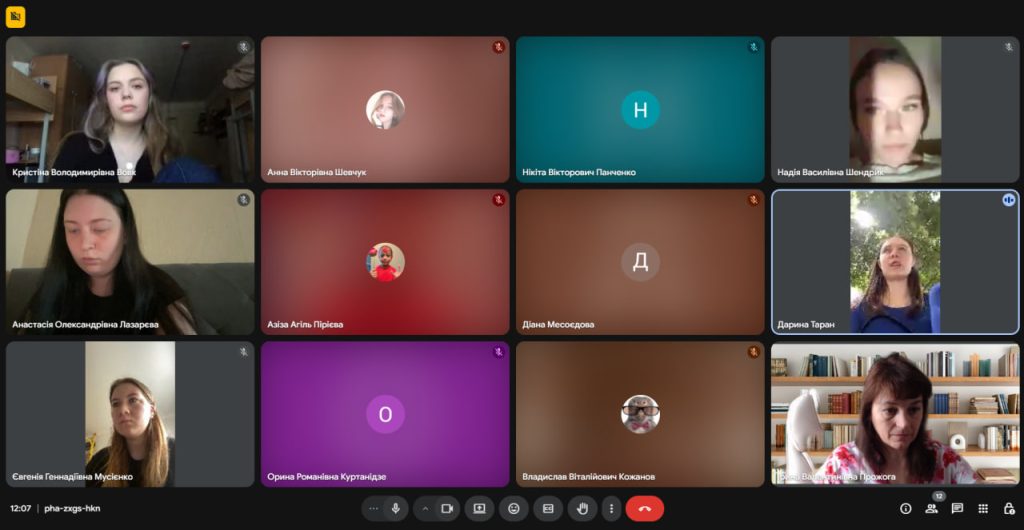The width and height of the screenshot is (1024, 530).
Task: Leave the call with red hang-up button
Action: [x=644, y=508]
